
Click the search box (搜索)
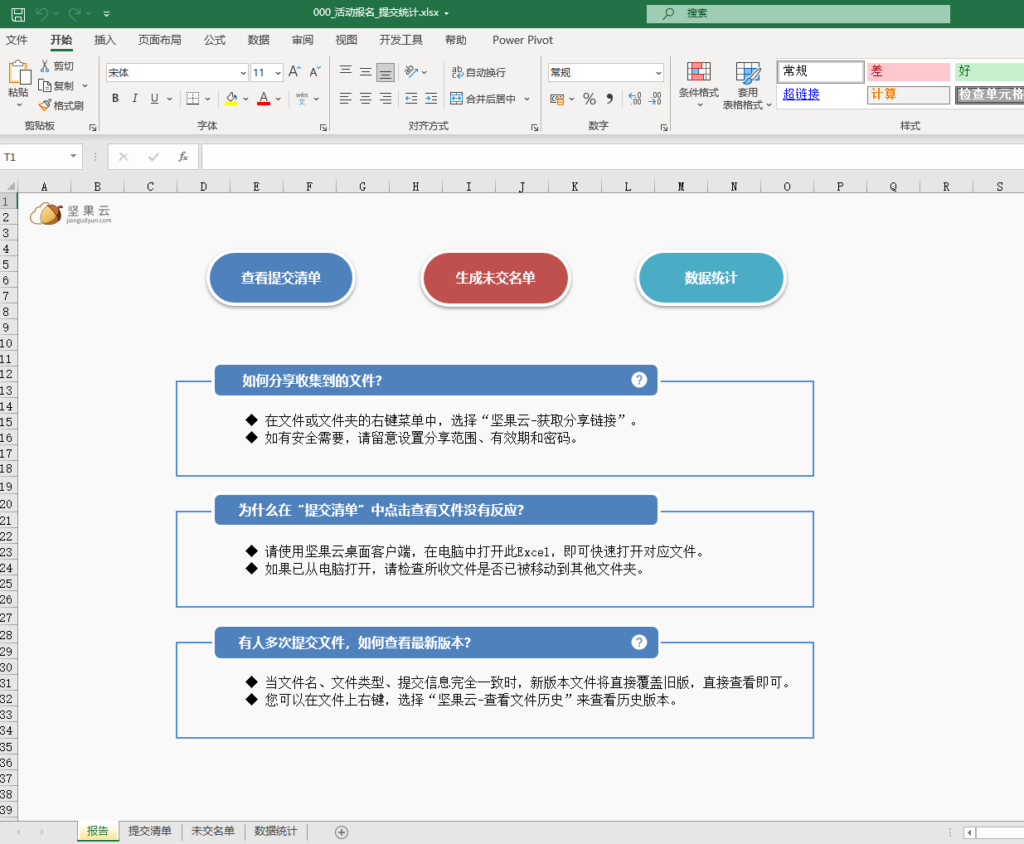(798, 13)
